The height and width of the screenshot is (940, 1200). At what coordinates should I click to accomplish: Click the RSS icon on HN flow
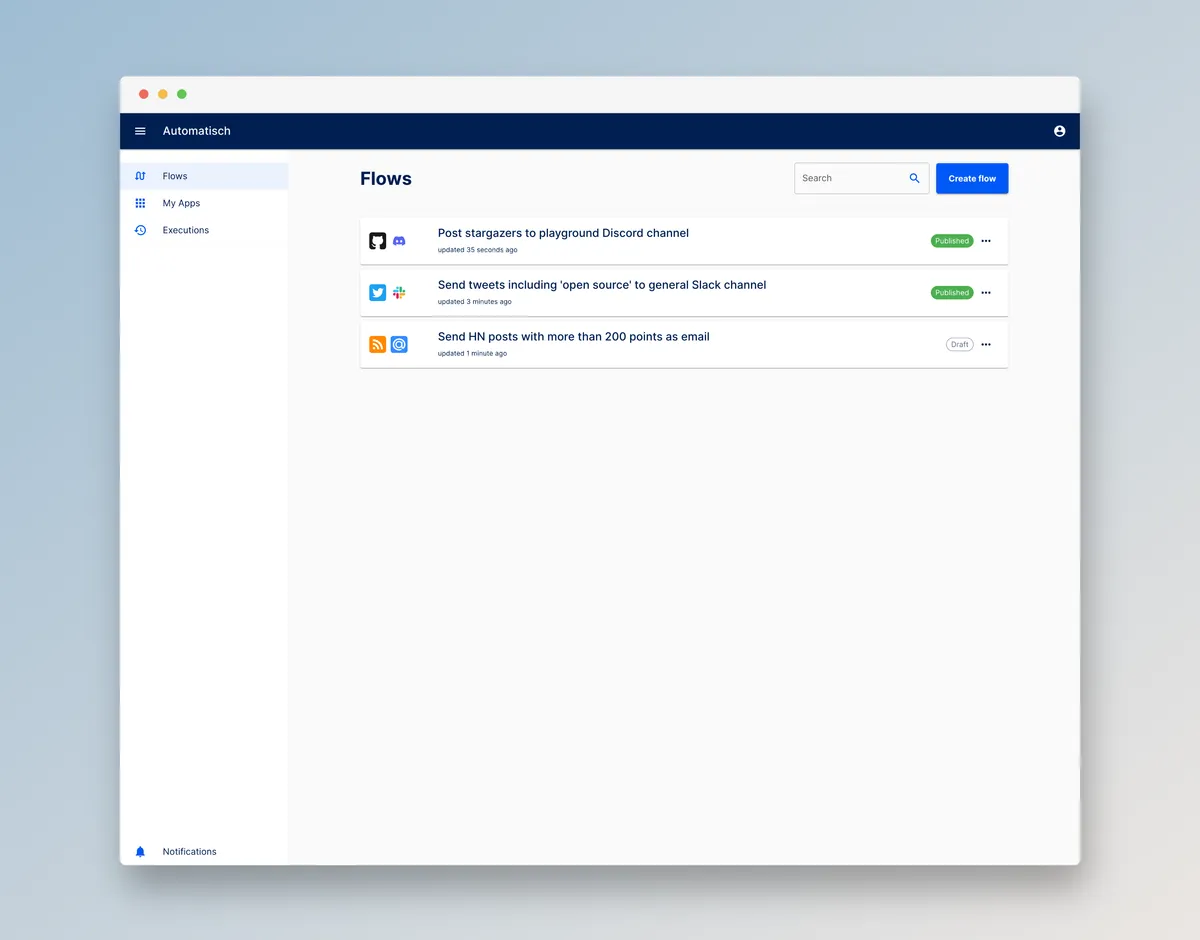pos(377,345)
